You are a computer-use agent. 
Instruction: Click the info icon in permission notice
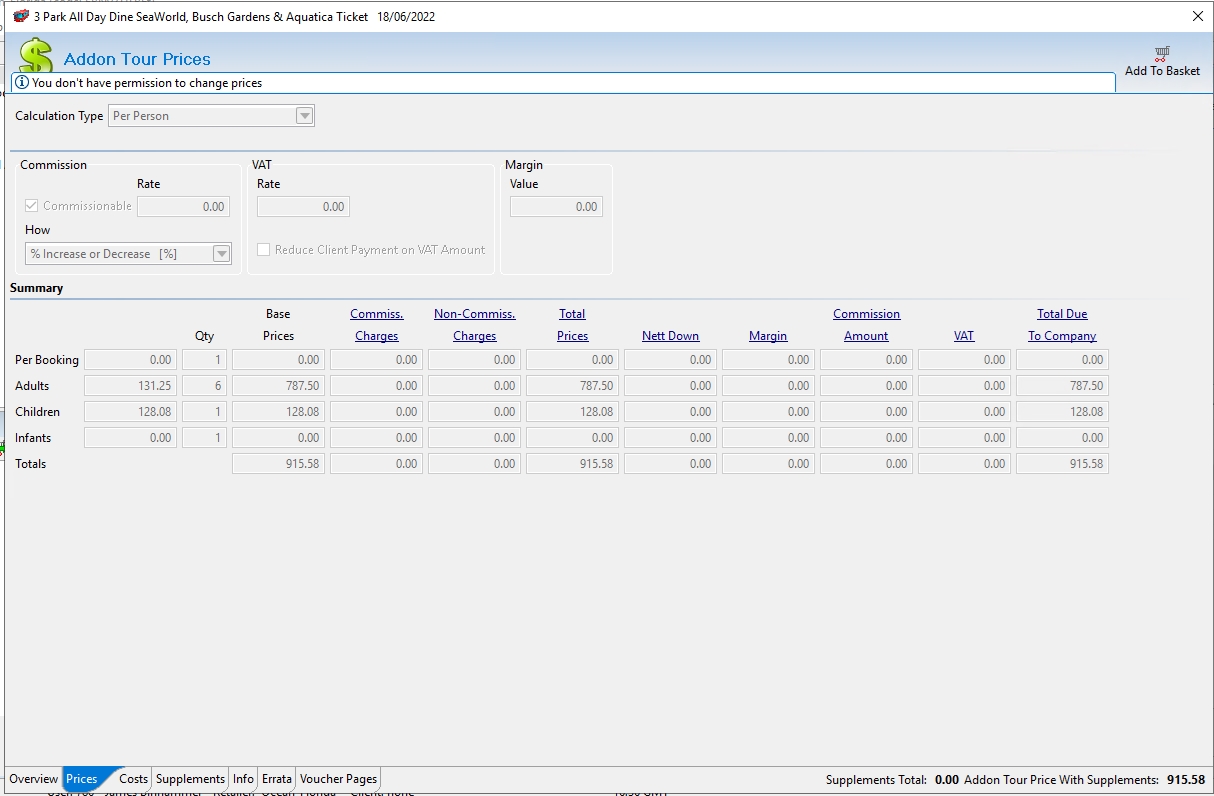22,83
